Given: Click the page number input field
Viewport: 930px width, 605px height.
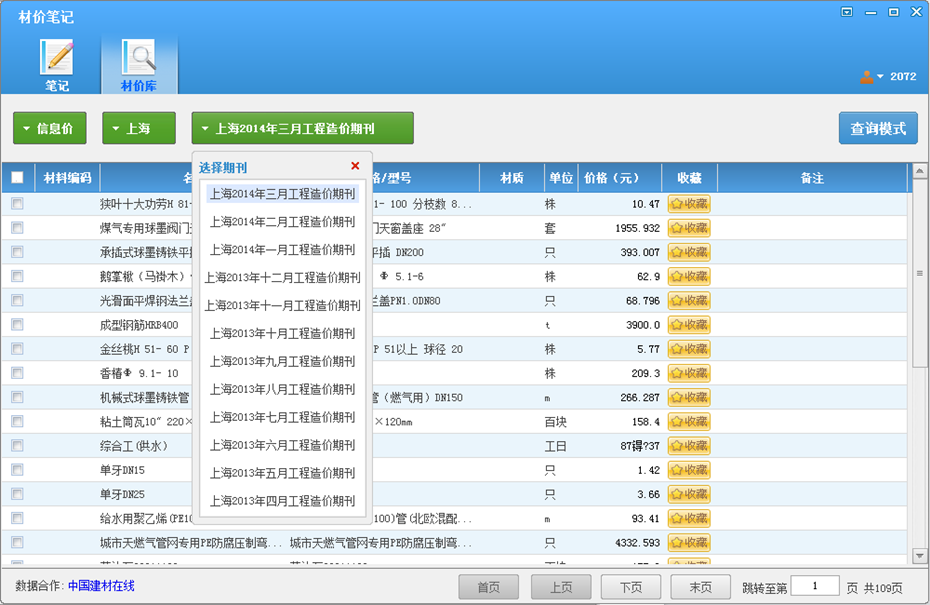Looking at the screenshot, I should pos(814,586).
